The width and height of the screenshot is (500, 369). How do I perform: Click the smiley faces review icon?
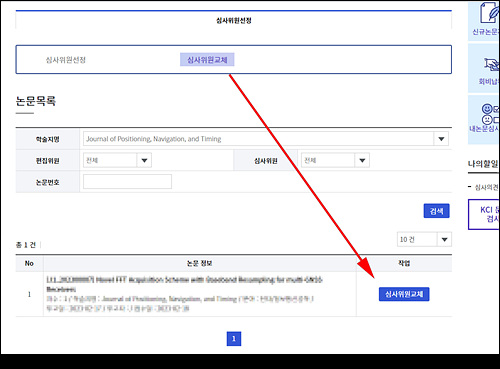[490, 114]
